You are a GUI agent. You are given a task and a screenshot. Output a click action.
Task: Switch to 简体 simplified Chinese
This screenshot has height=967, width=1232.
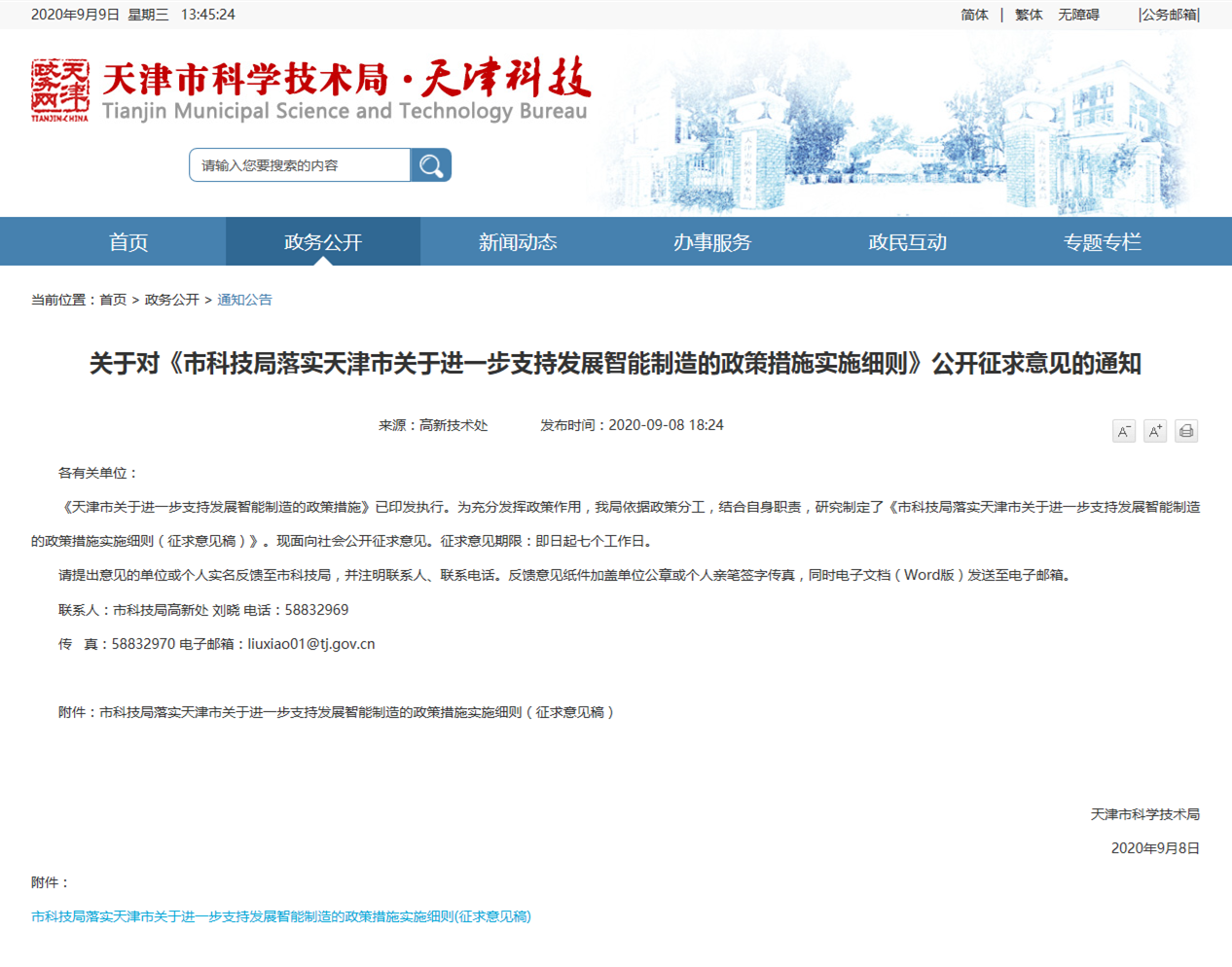974,15
